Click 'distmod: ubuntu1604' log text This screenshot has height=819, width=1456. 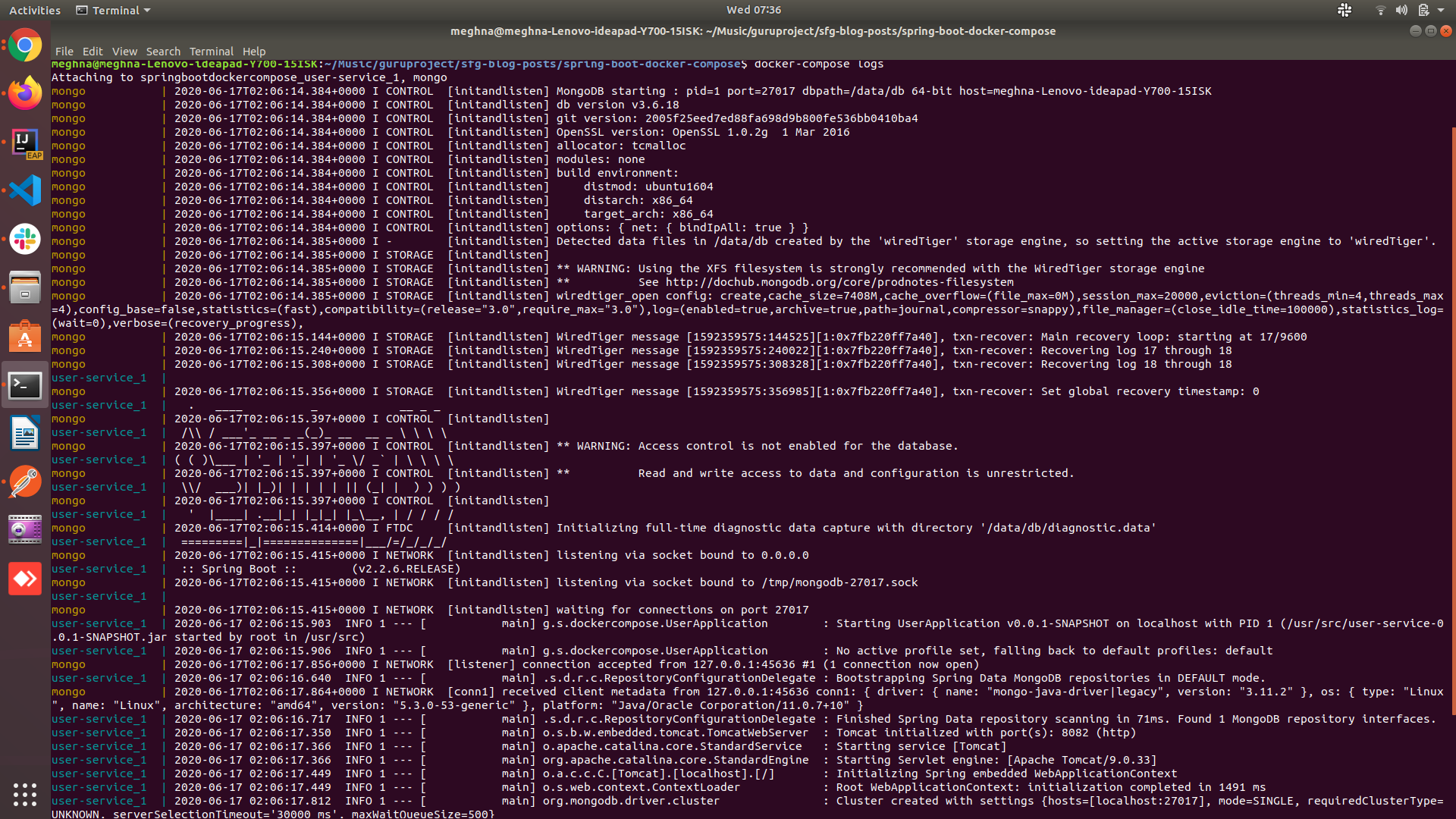648,187
